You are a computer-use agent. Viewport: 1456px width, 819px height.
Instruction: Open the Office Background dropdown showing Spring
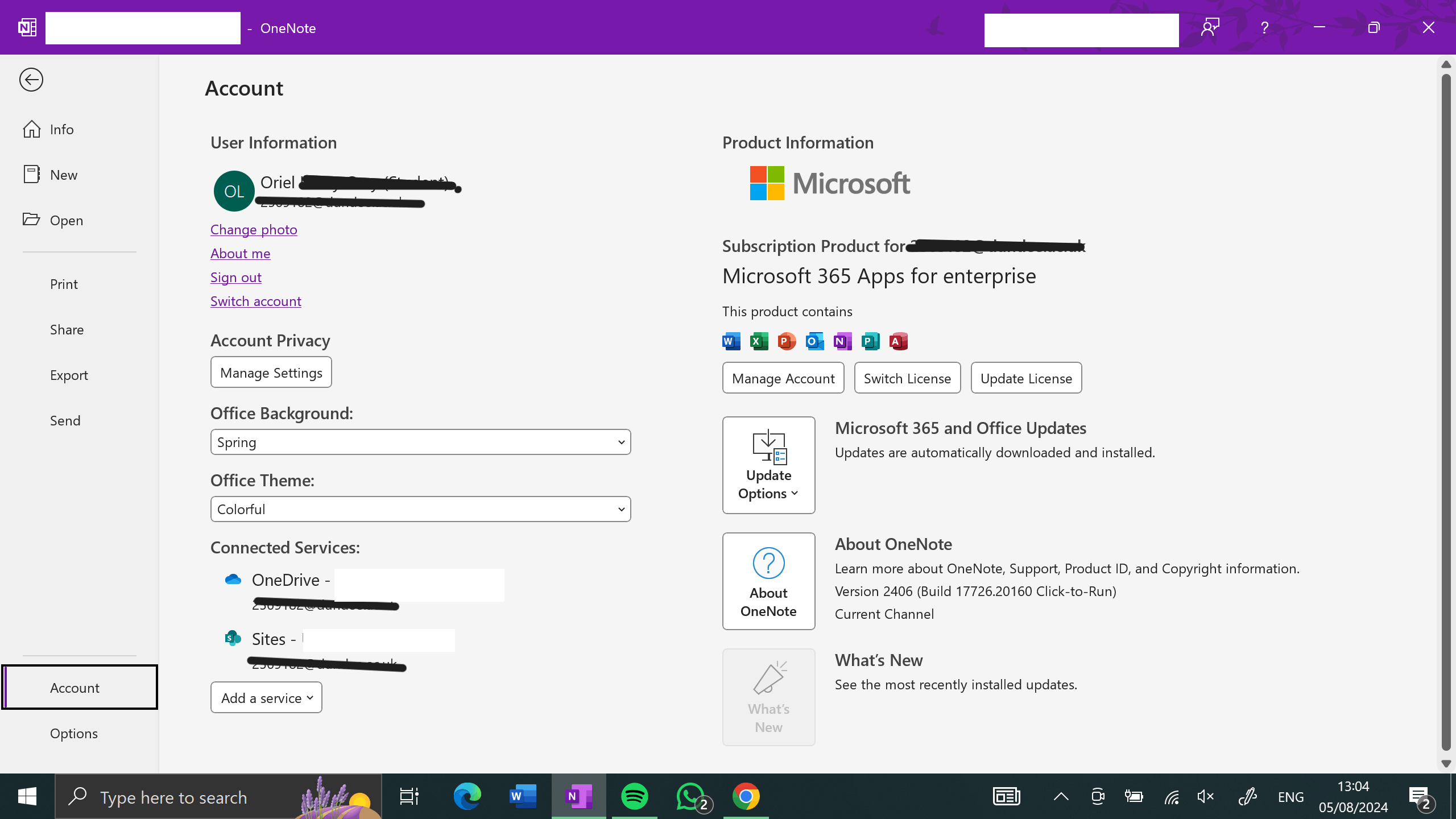coord(421,442)
